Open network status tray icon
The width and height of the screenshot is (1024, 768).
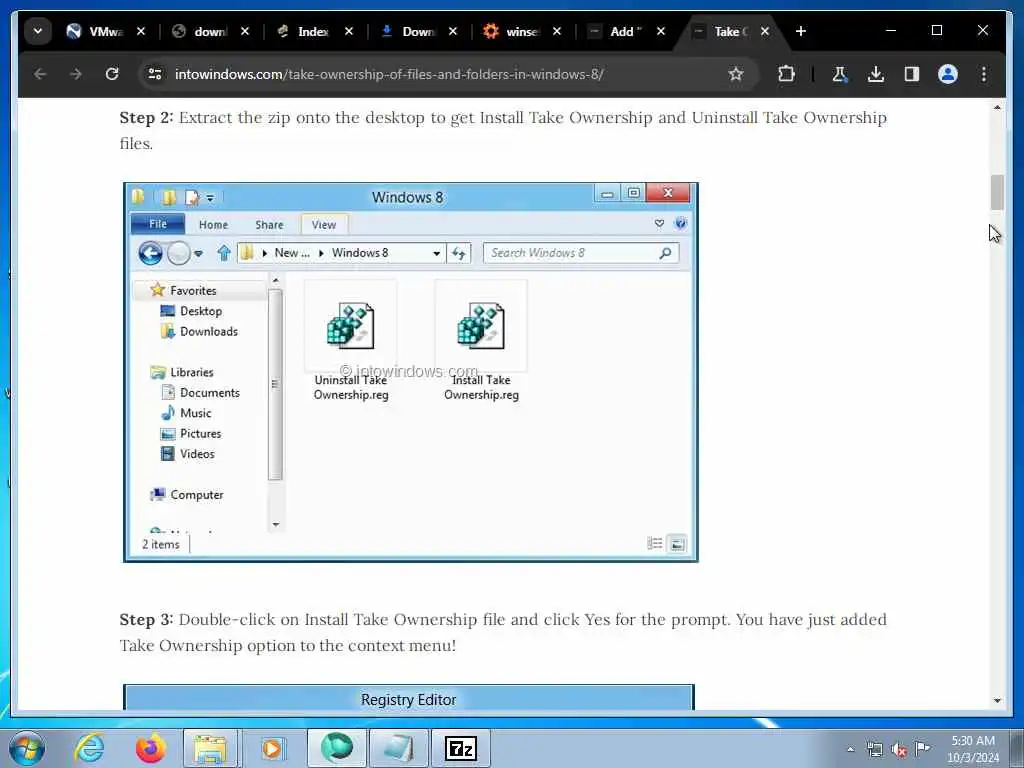[874, 750]
